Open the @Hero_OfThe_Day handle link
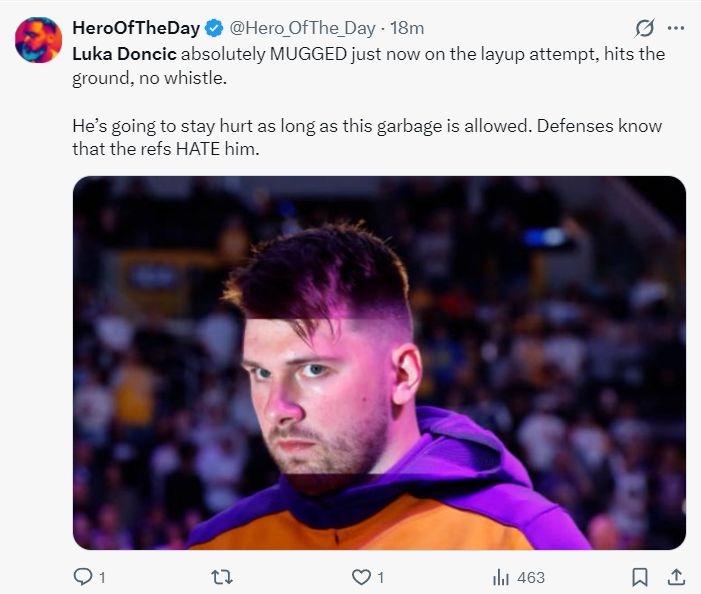 coord(303,28)
